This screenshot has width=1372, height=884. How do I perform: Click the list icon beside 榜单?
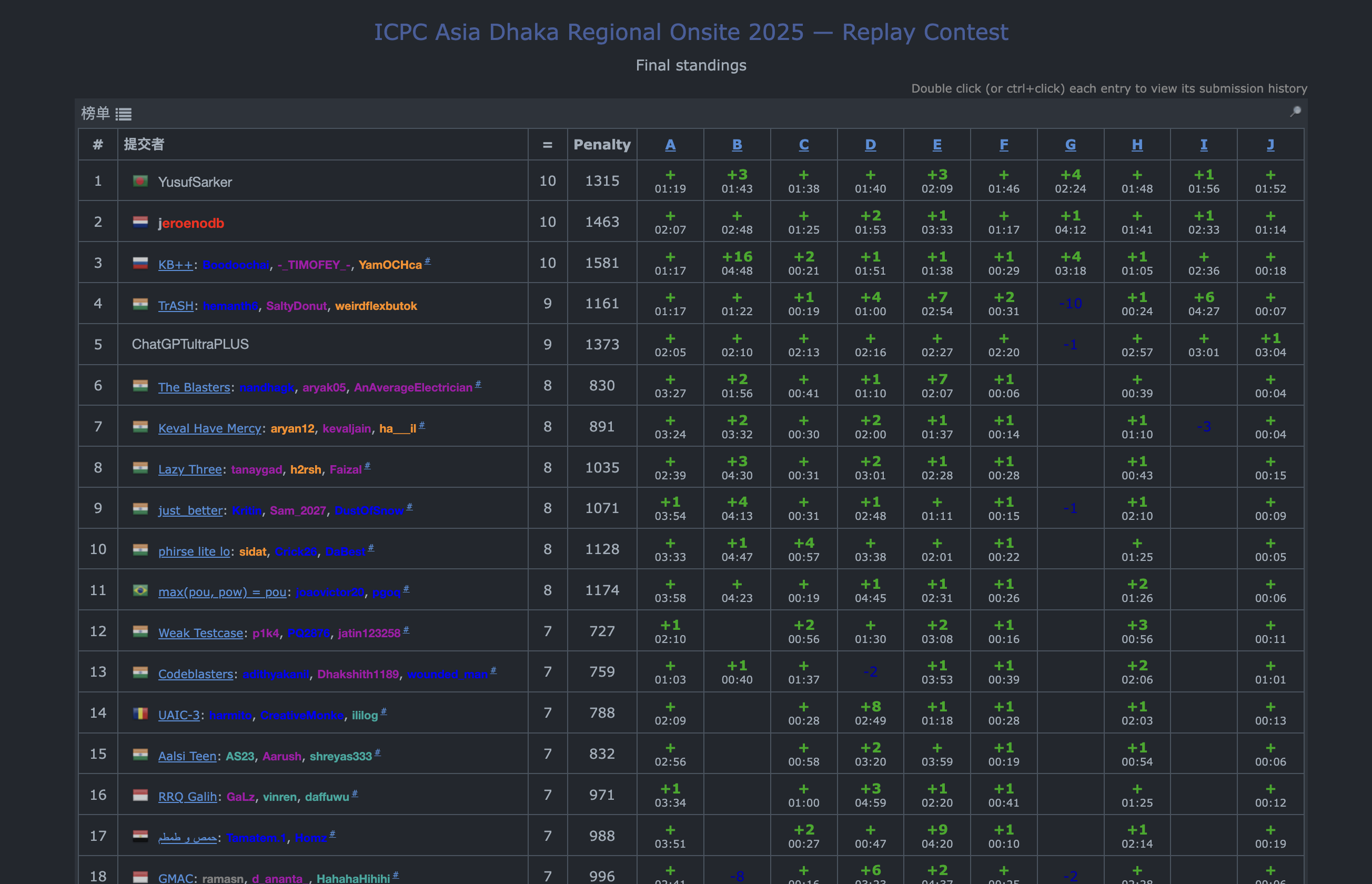[124, 114]
